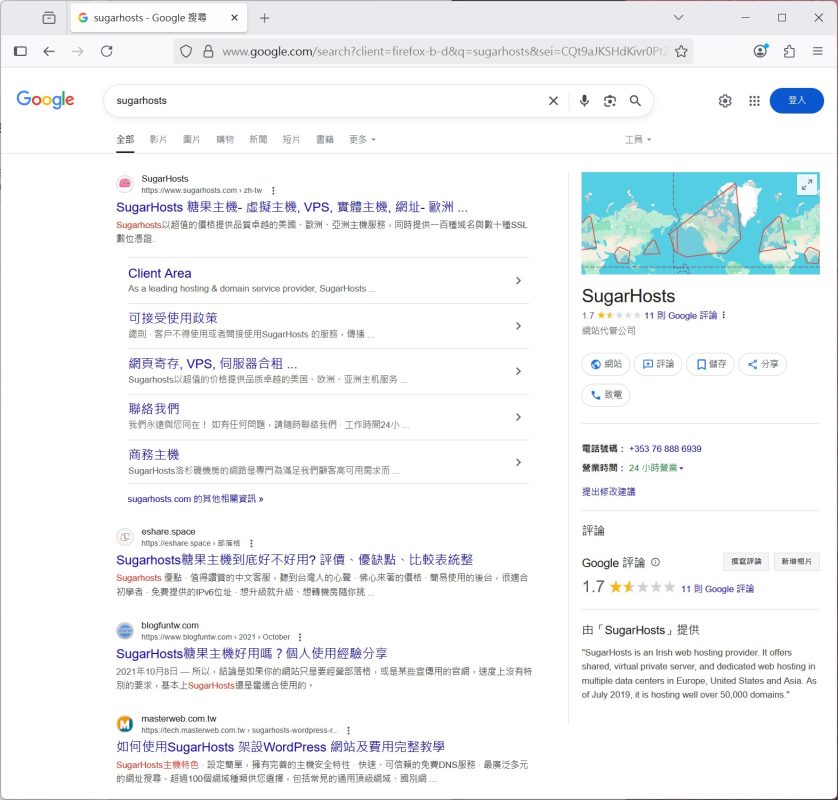Save the business with 儲存 button
The height and width of the screenshot is (800, 838).
pyautogui.click(x=710, y=364)
